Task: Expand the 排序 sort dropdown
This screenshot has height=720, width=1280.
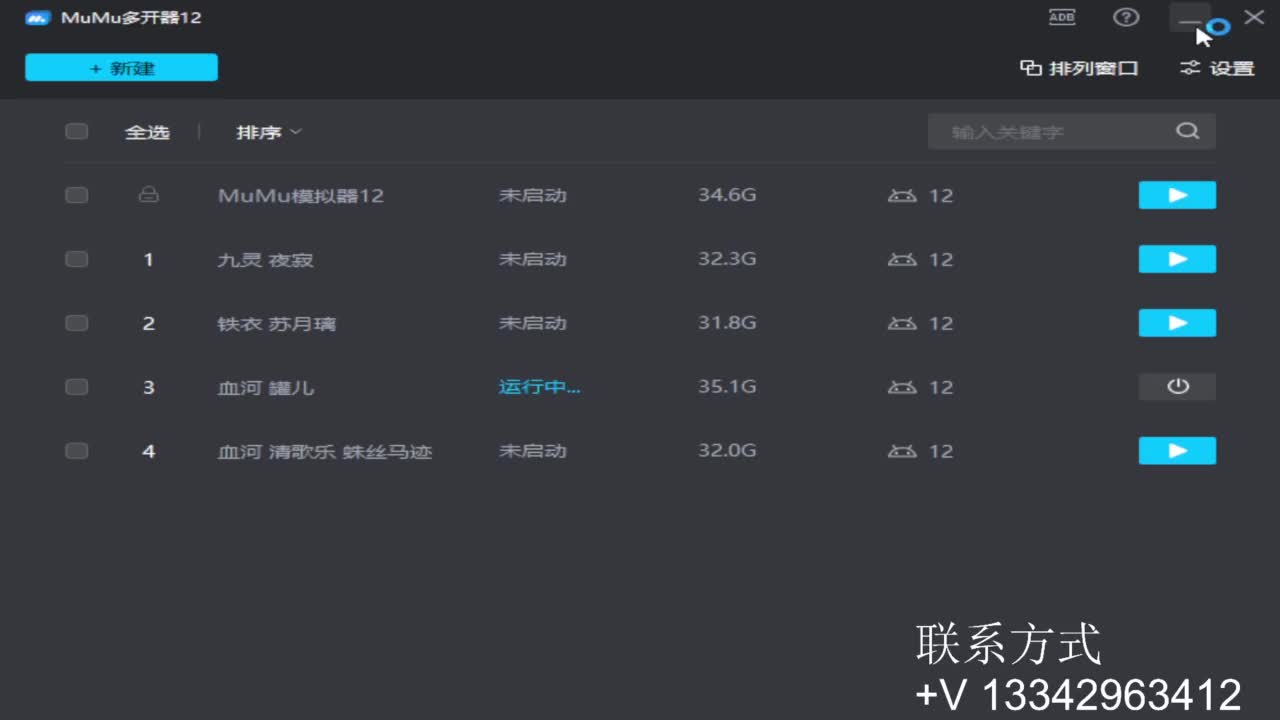Action: pos(268,132)
